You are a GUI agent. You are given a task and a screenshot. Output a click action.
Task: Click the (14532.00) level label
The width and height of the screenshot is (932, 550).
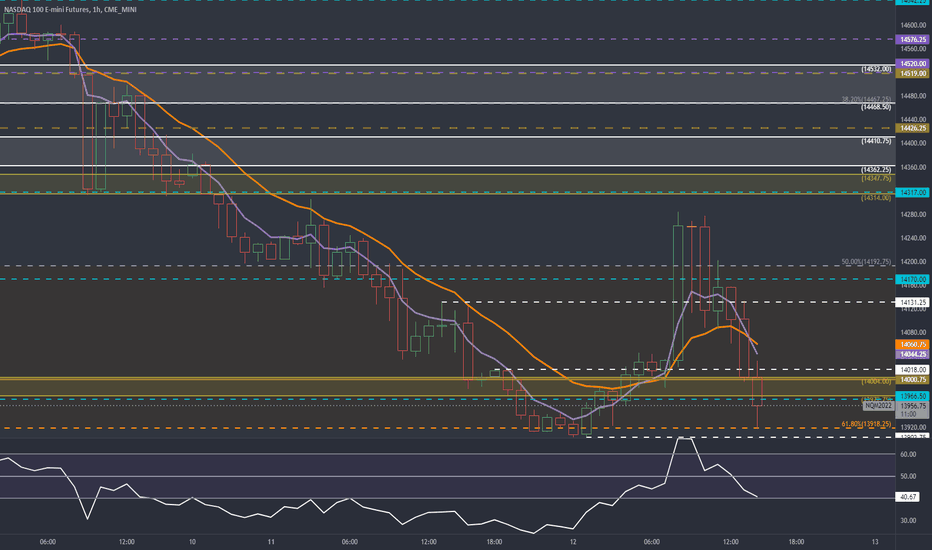pyautogui.click(x=876, y=69)
